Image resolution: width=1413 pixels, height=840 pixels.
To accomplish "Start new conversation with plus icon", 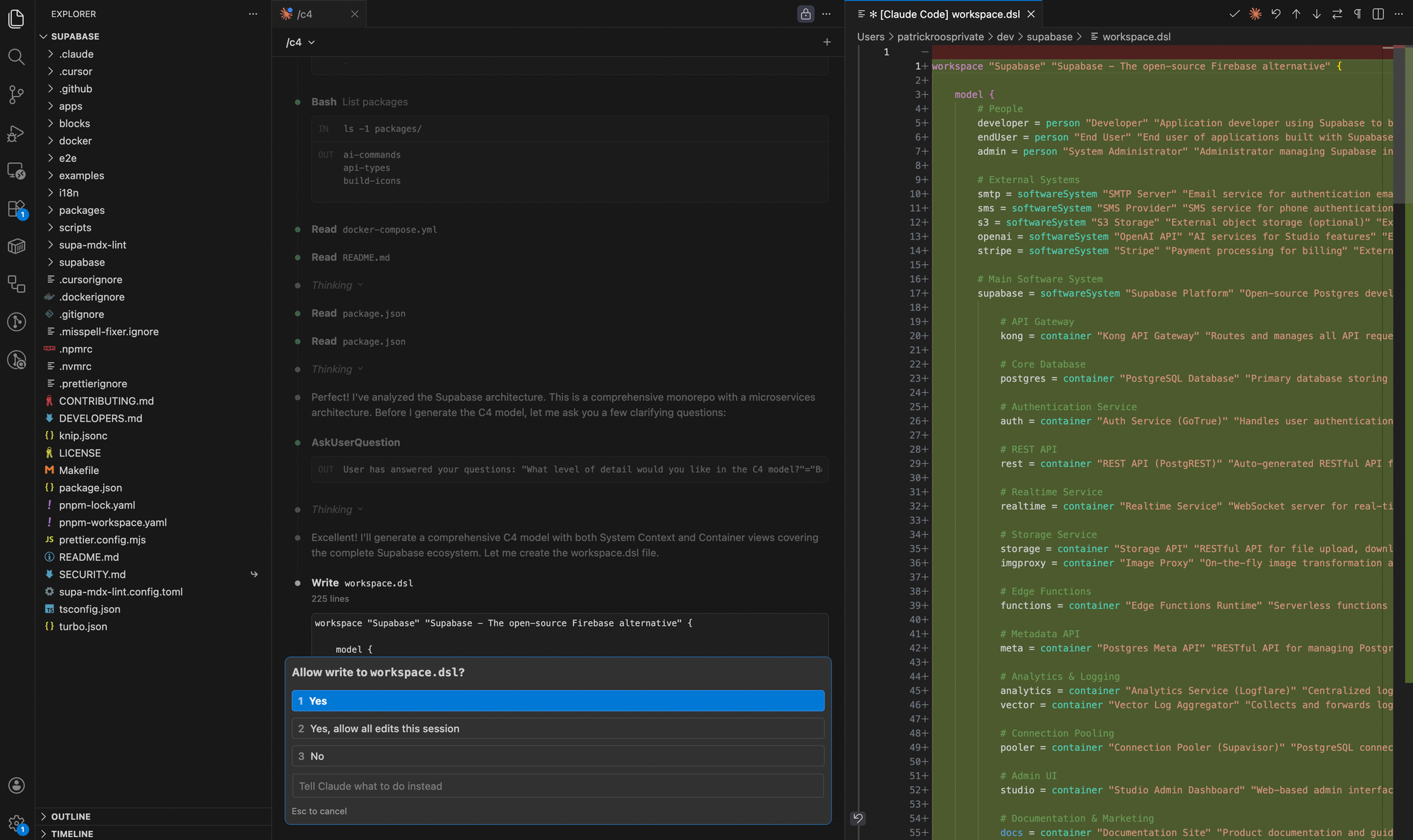I will coord(827,42).
